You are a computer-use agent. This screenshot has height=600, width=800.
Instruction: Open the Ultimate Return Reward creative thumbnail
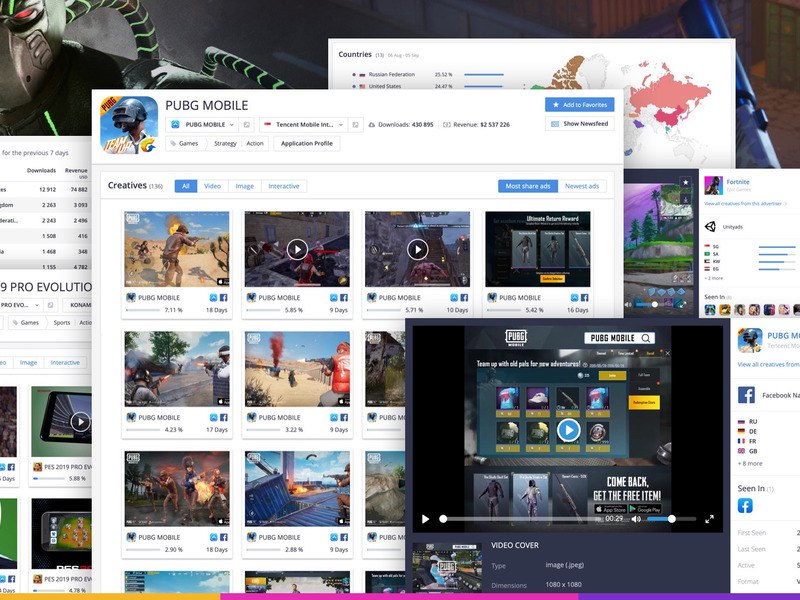(538, 249)
